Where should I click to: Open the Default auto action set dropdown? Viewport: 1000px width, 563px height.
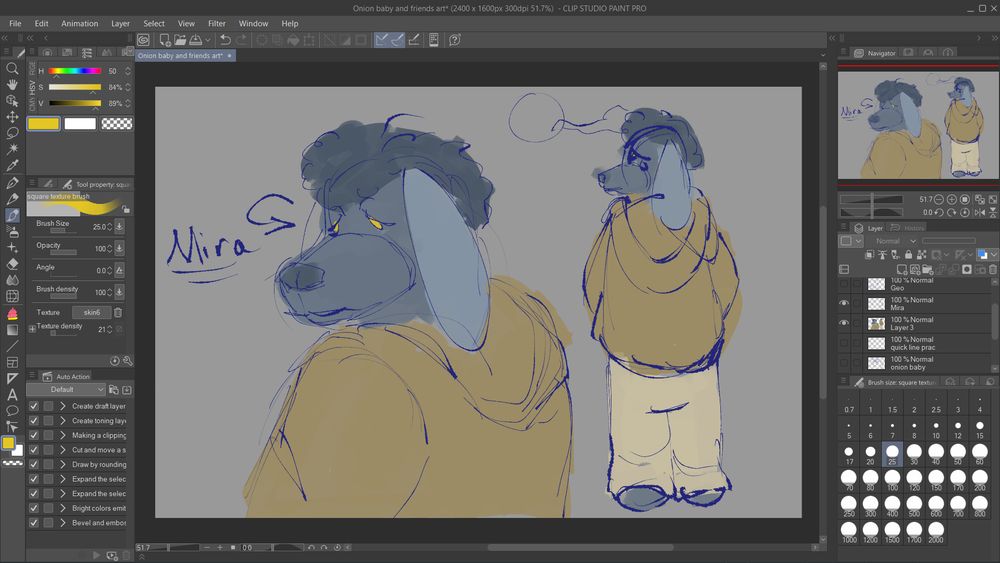tap(66, 390)
